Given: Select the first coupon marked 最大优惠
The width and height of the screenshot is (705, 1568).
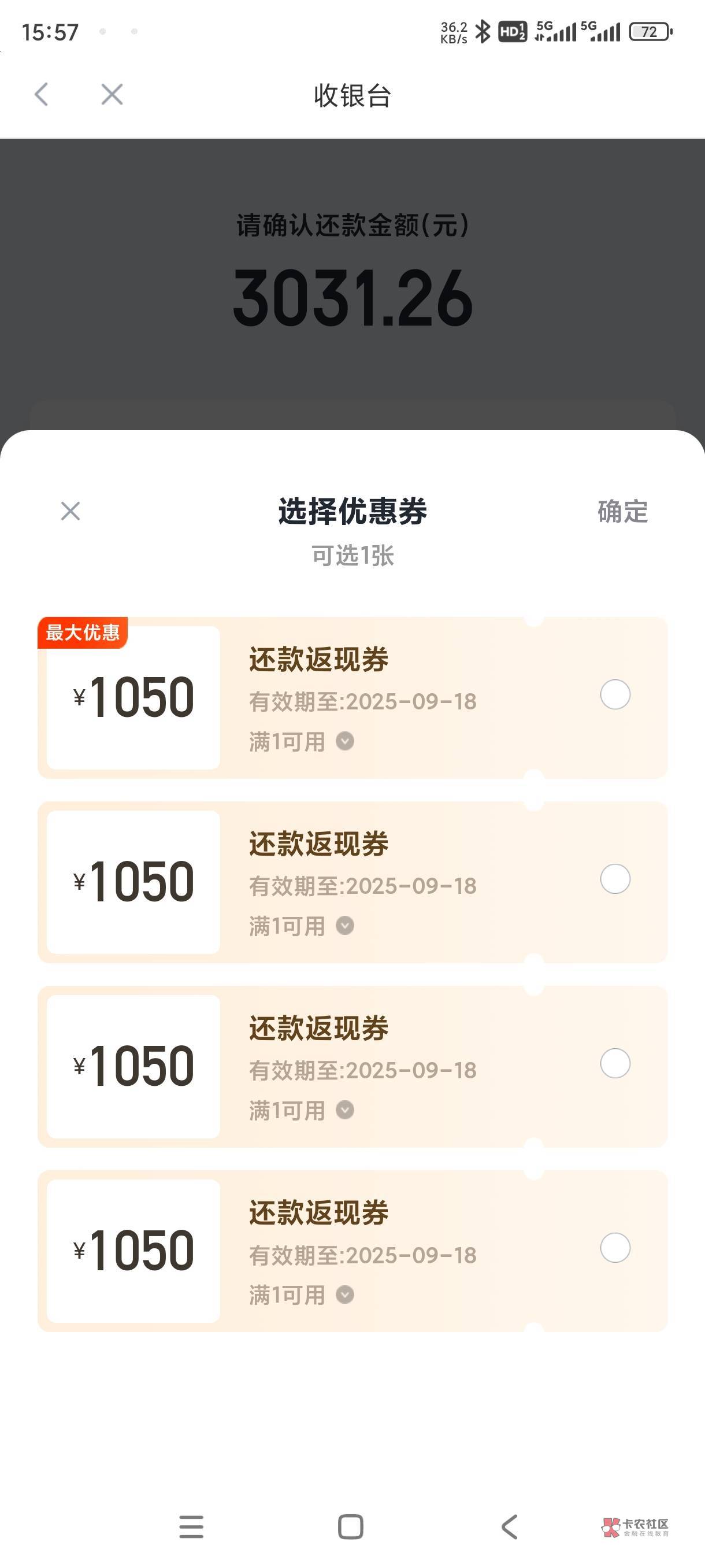Looking at the screenshot, I should (615, 694).
